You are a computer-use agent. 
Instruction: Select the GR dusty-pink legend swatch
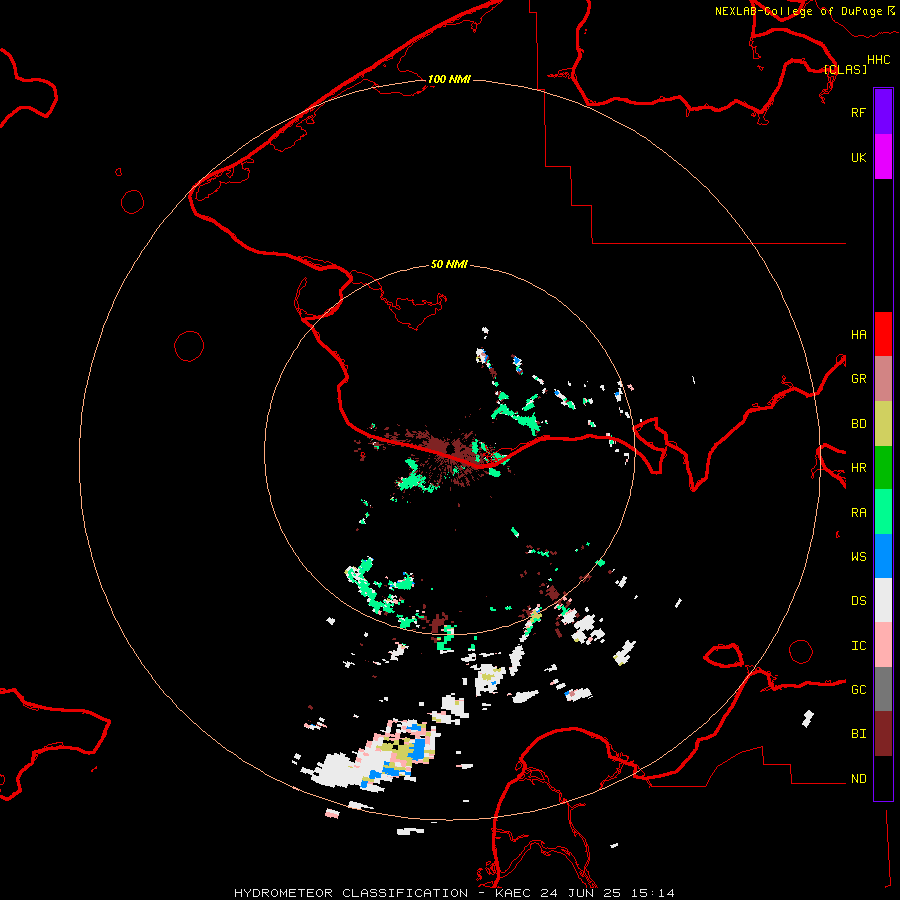pos(883,379)
